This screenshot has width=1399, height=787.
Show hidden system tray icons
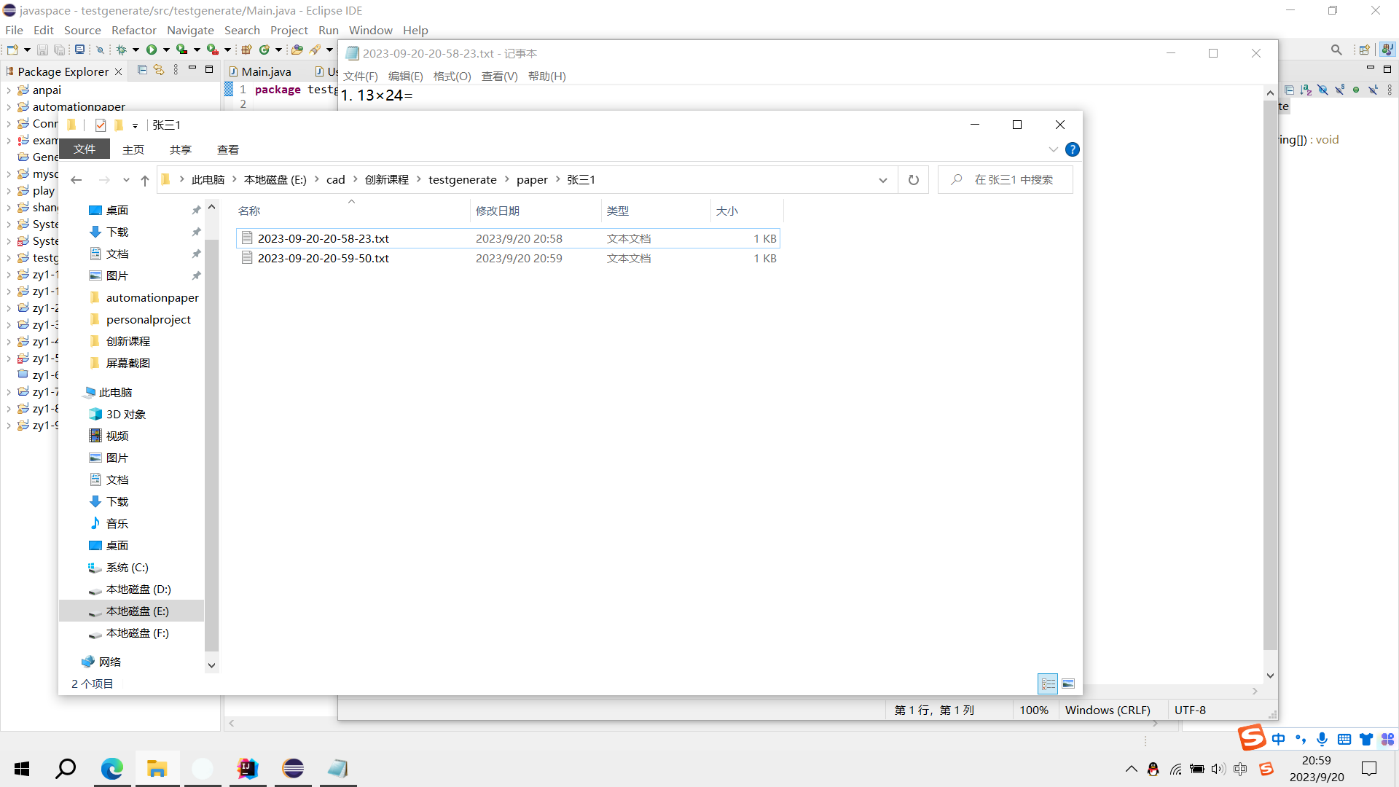pyautogui.click(x=1131, y=769)
